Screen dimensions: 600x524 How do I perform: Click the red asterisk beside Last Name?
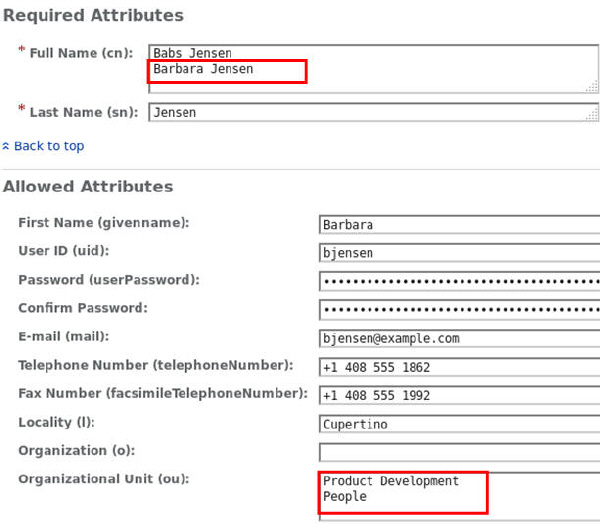point(21,109)
